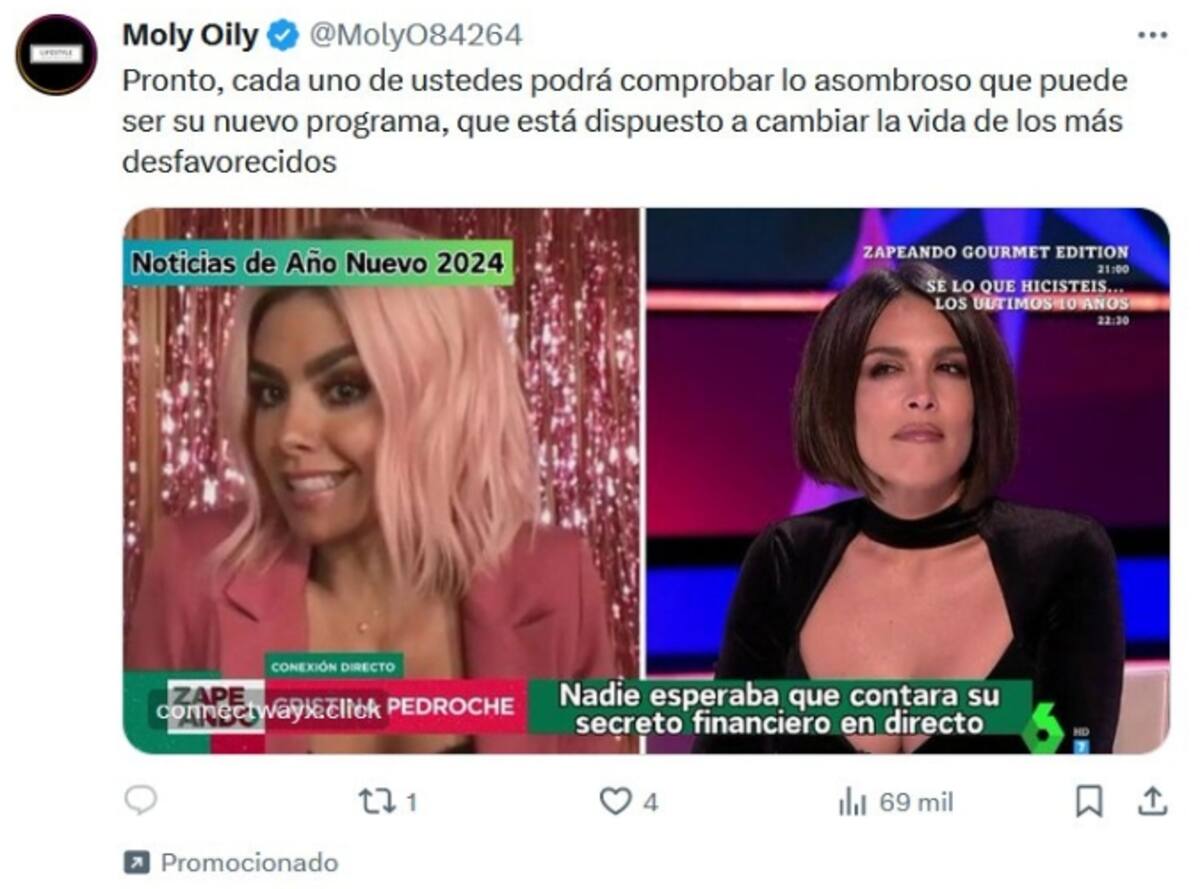Click the Promocionado arrow icon
1200x889 pixels.
tap(136, 862)
